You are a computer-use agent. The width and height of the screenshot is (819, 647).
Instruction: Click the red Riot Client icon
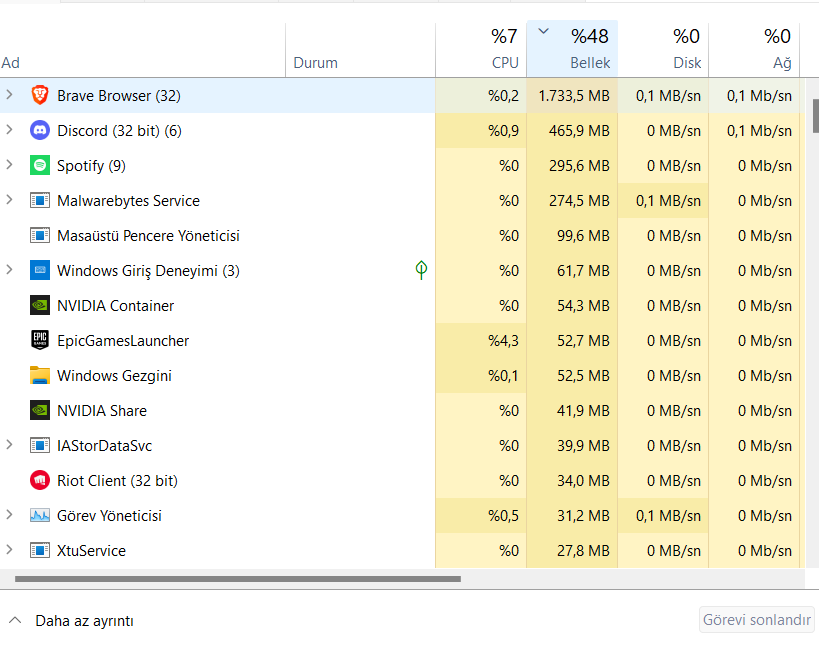point(40,481)
